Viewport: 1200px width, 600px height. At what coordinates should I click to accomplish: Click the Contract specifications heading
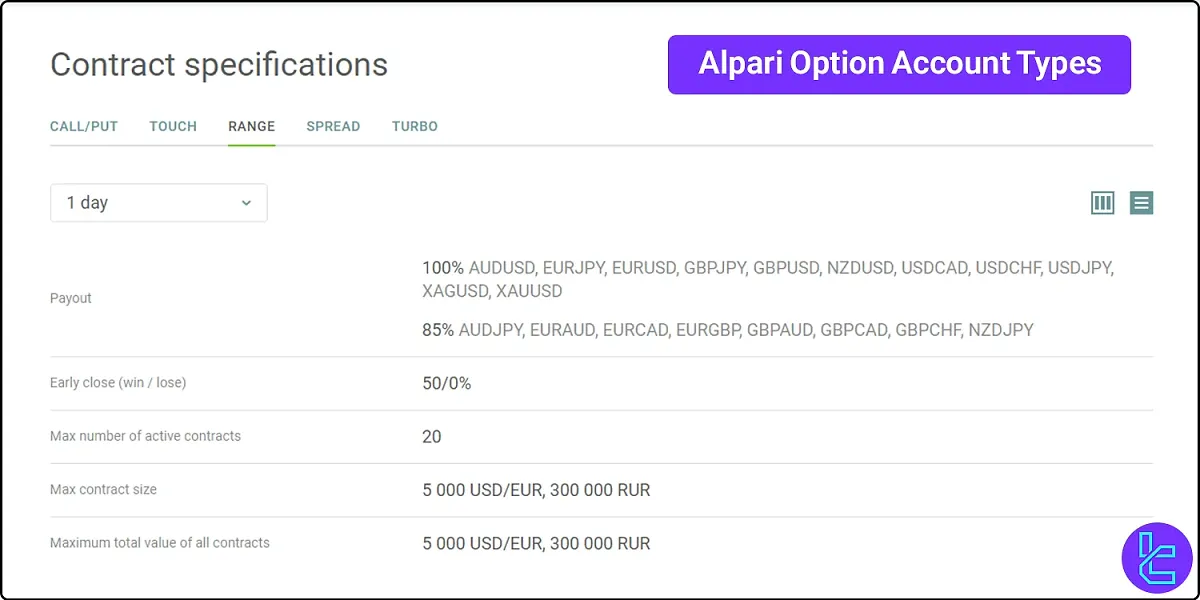click(219, 64)
